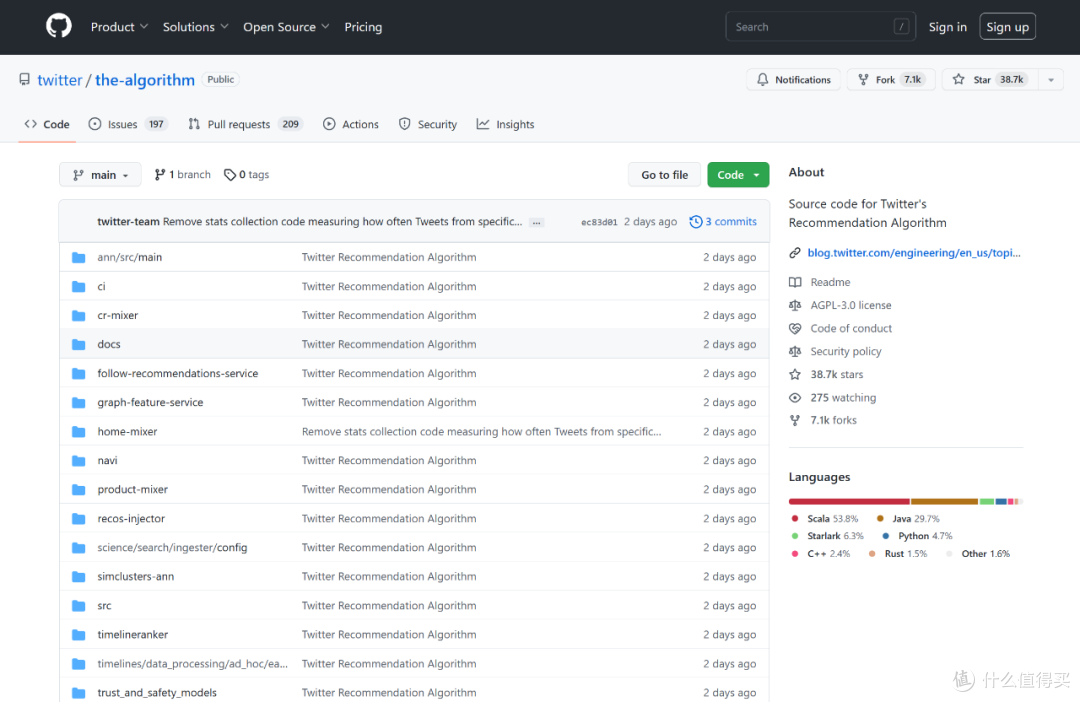View the 3 commits history link
Viewport: 1080px width, 702px height.
coord(723,221)
